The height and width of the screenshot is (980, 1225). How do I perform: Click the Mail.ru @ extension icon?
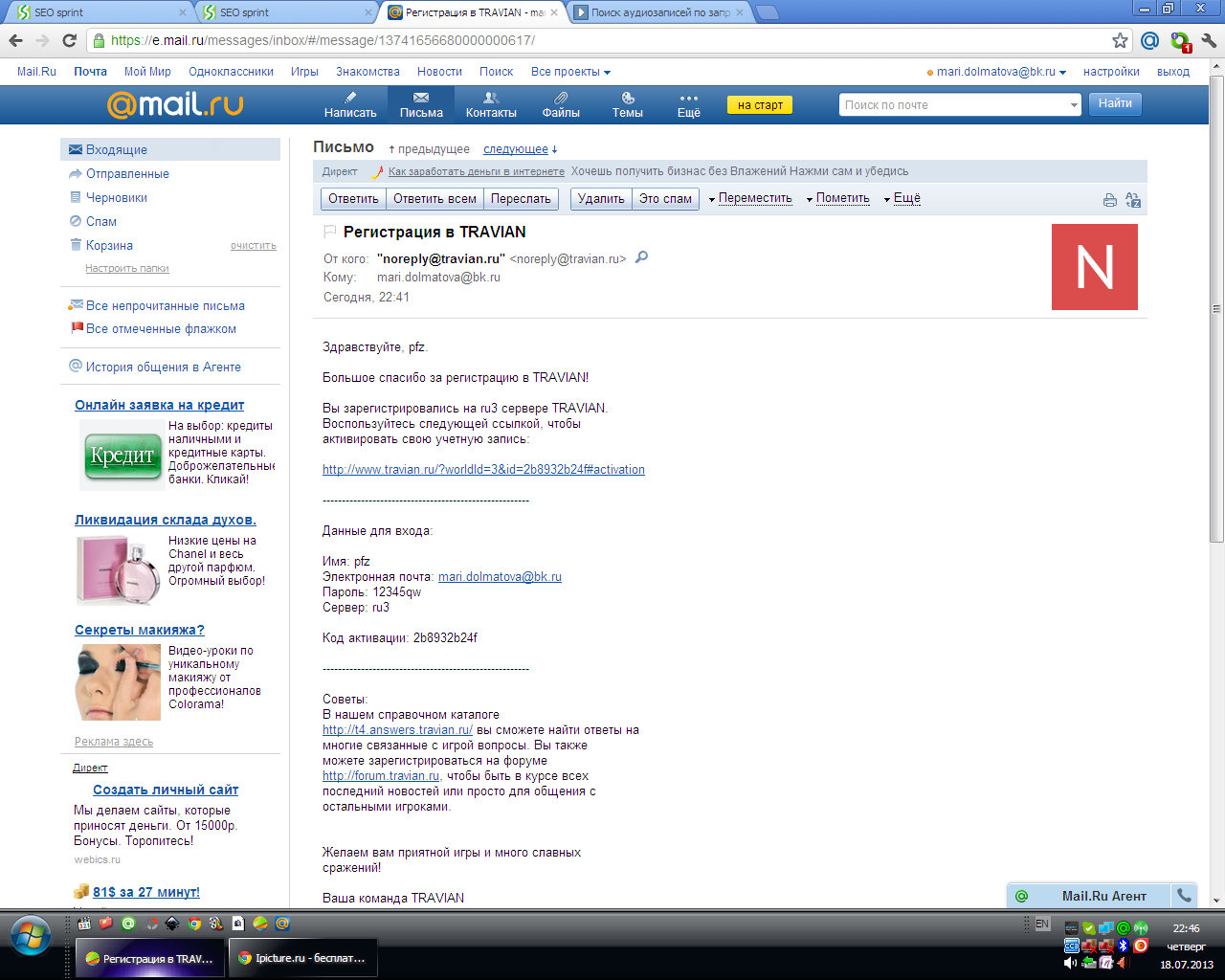1150,40
